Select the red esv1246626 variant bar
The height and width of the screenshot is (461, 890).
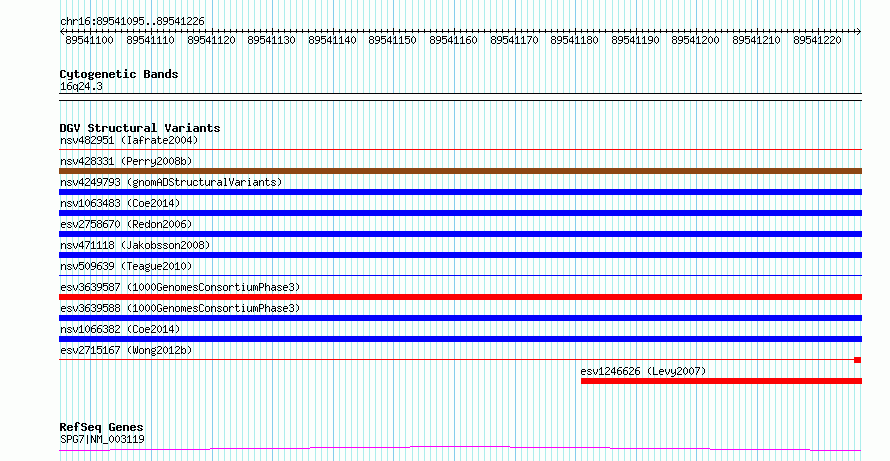coord(721,381)
